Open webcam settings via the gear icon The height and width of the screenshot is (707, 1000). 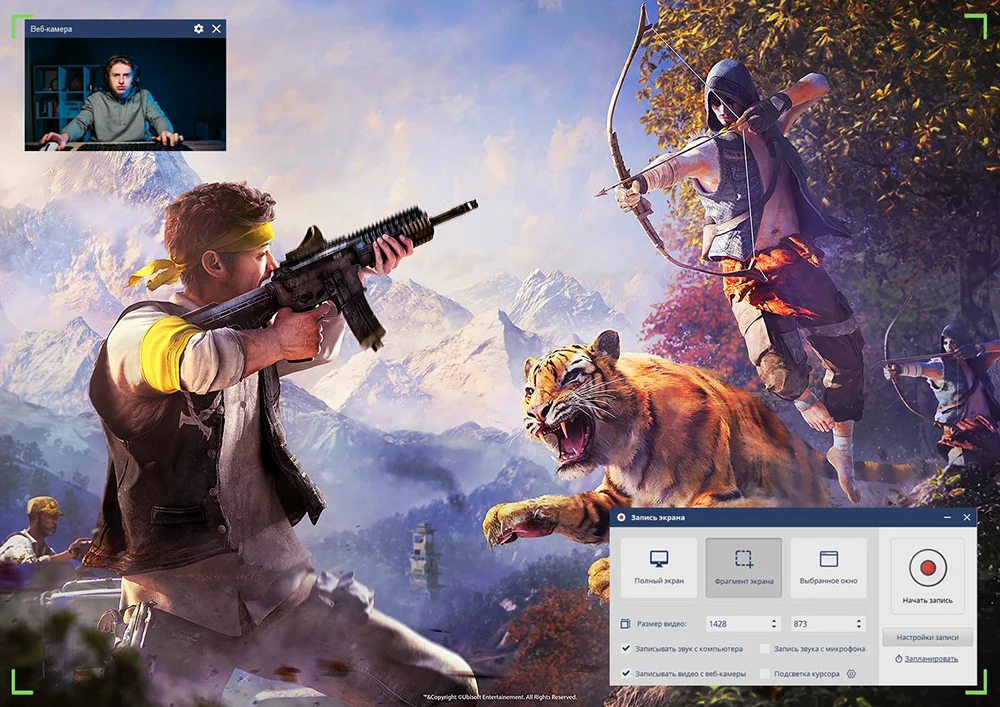(198, 29)
